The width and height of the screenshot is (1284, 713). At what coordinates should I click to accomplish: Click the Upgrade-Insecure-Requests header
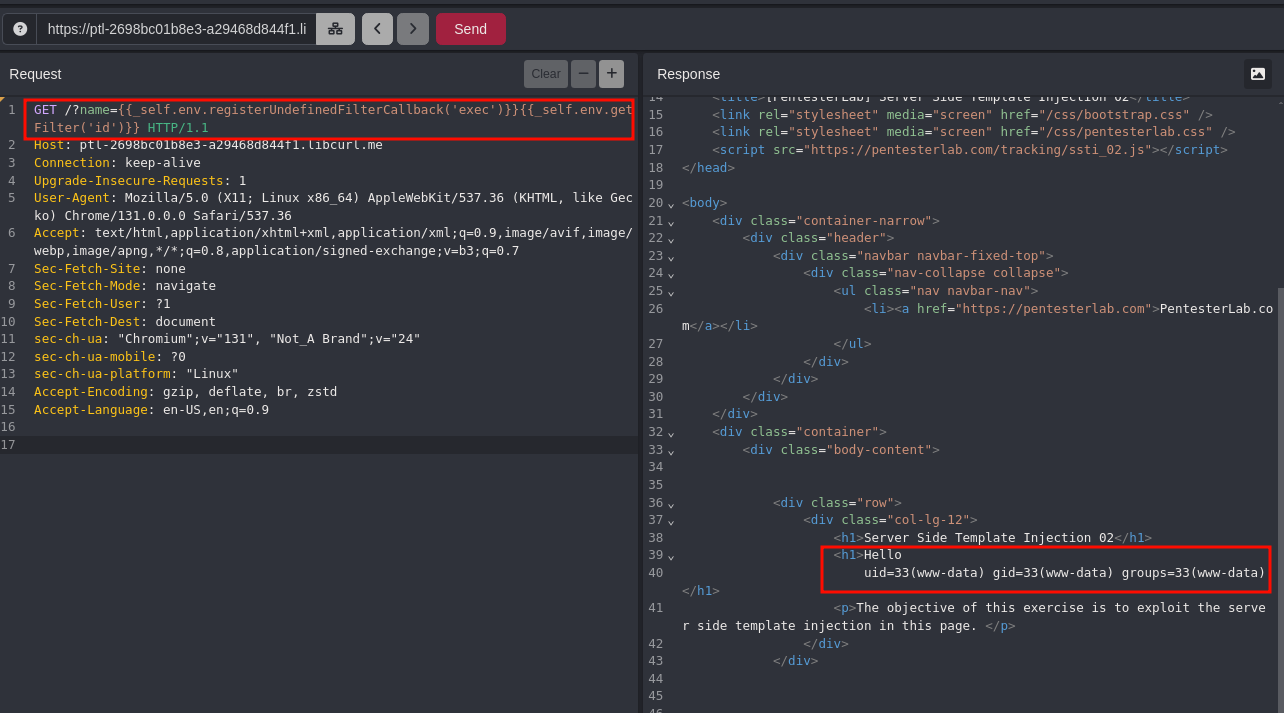140,181
